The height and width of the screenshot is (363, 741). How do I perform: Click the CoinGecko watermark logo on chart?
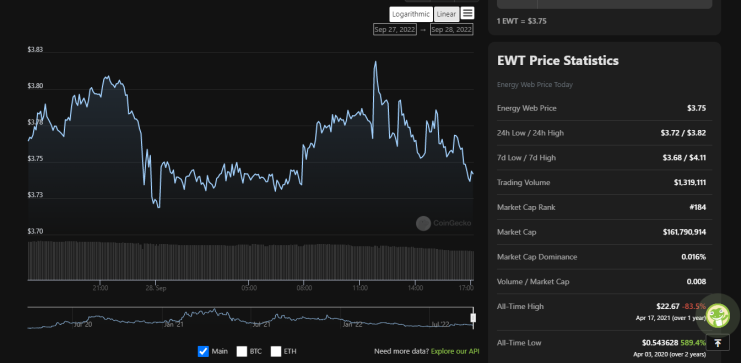coord(443,223)
